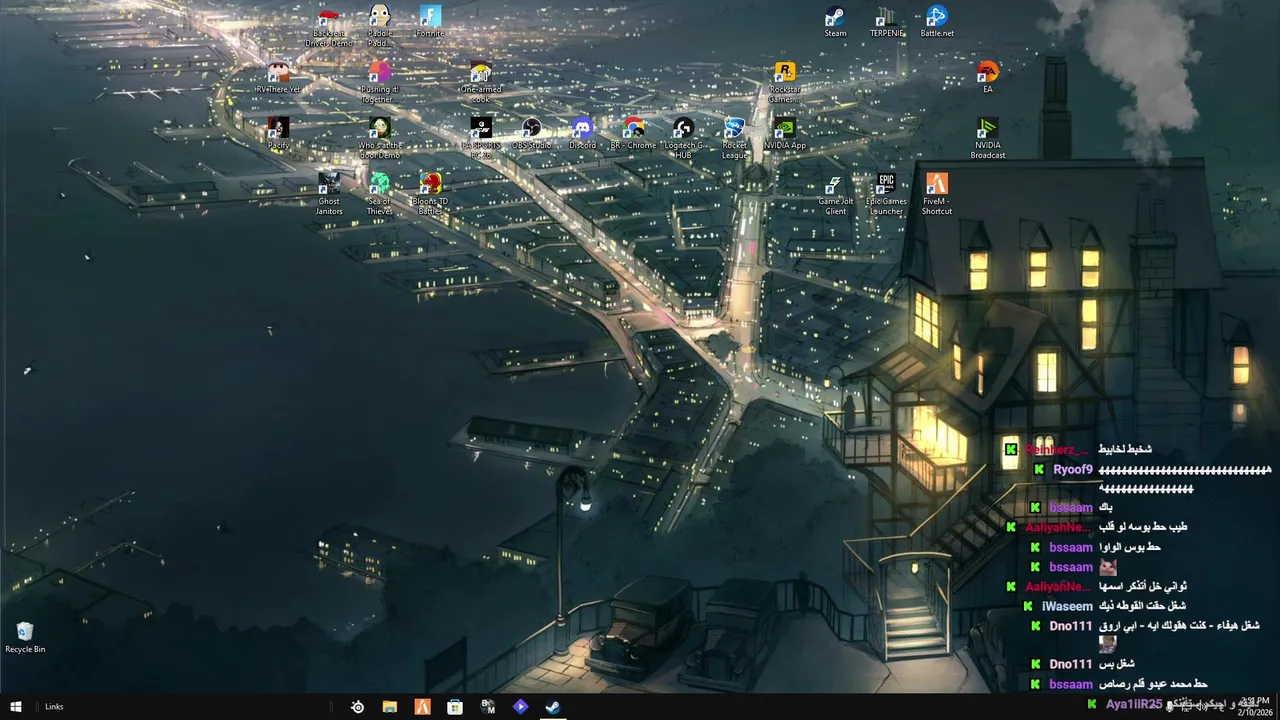This screenshot has width=1280, height=720.
Task: Launch the Rocket League desktop icon
Action: point(734,138)
